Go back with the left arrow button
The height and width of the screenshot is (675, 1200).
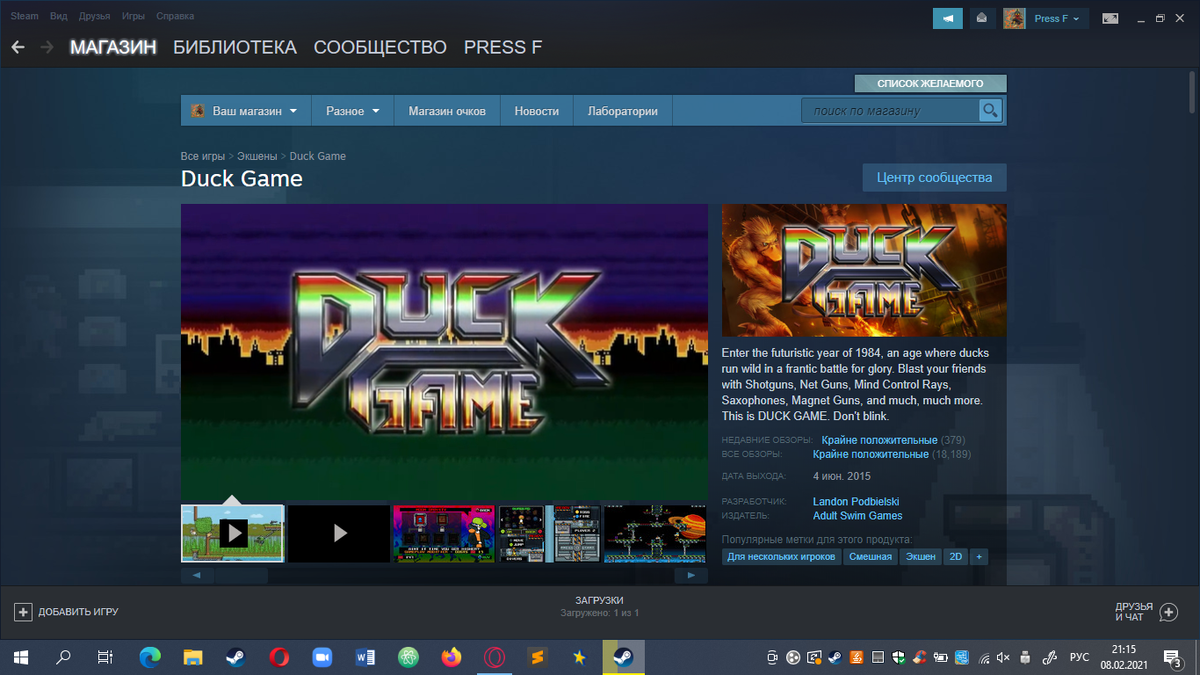tap(18, 47)
